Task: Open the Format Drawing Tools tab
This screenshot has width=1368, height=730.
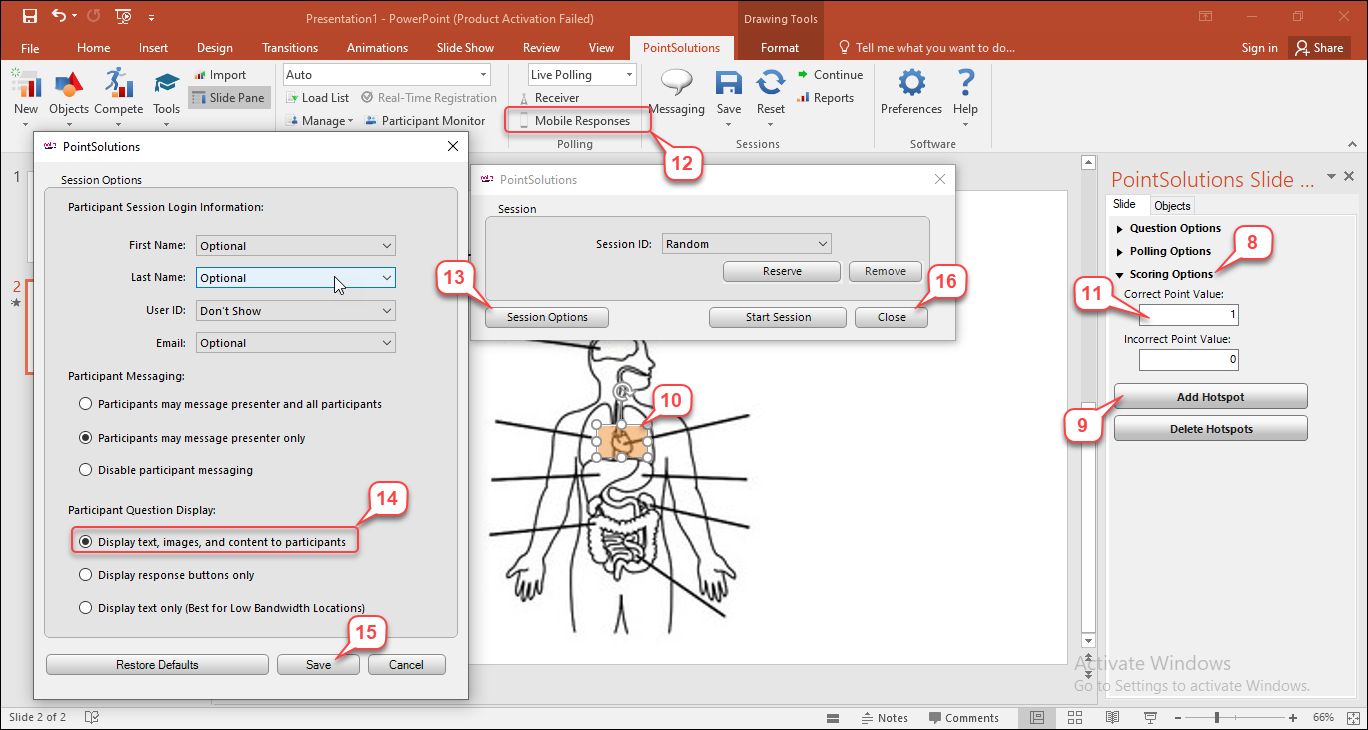Action: (780, 48)
